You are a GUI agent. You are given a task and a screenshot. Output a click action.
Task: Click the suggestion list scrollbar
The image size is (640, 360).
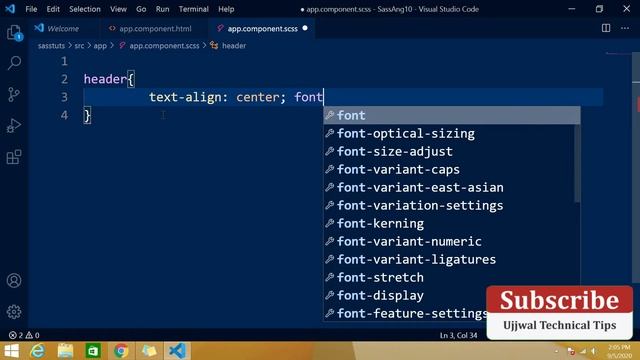577,163
